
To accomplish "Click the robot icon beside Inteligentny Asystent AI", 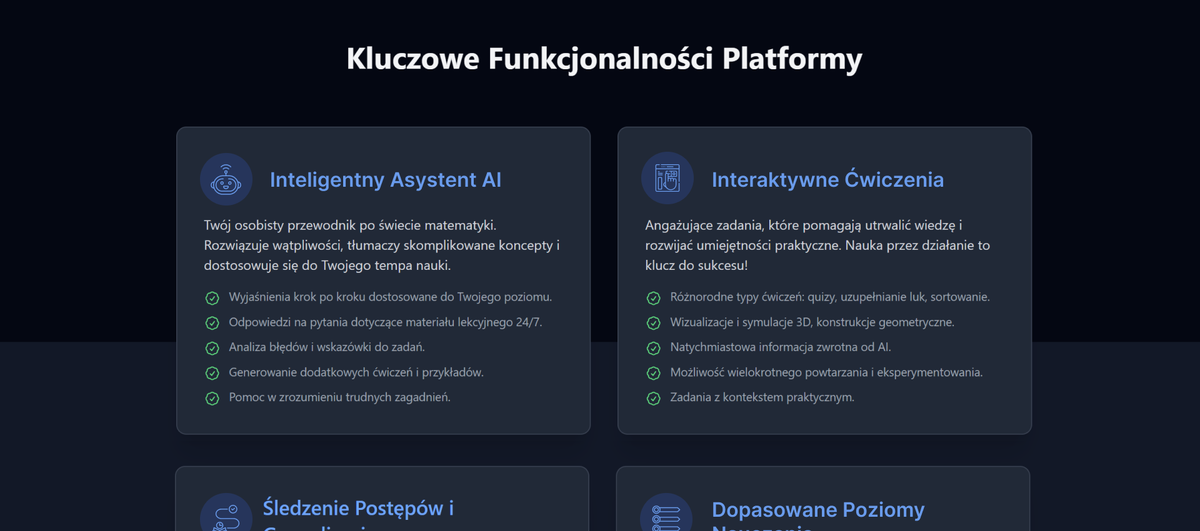I will (x=226, y=179).
